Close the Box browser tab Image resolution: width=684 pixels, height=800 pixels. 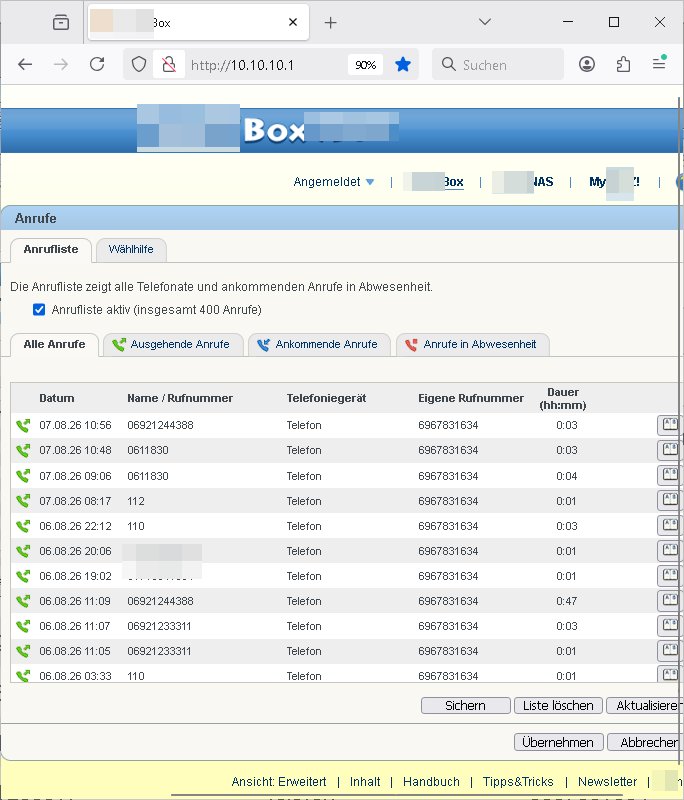(293, 22)
